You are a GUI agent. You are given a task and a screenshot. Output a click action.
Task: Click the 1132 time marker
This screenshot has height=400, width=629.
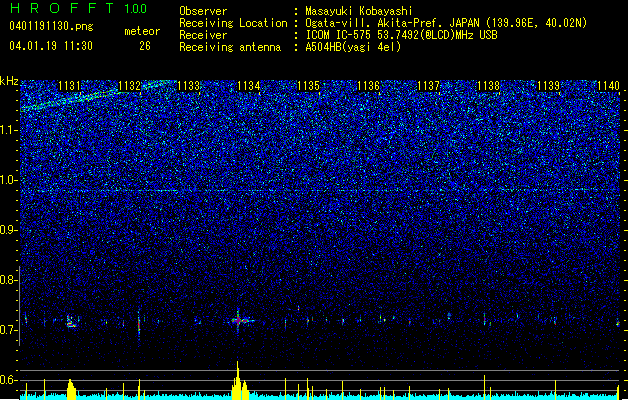click(x=130, y=86)
